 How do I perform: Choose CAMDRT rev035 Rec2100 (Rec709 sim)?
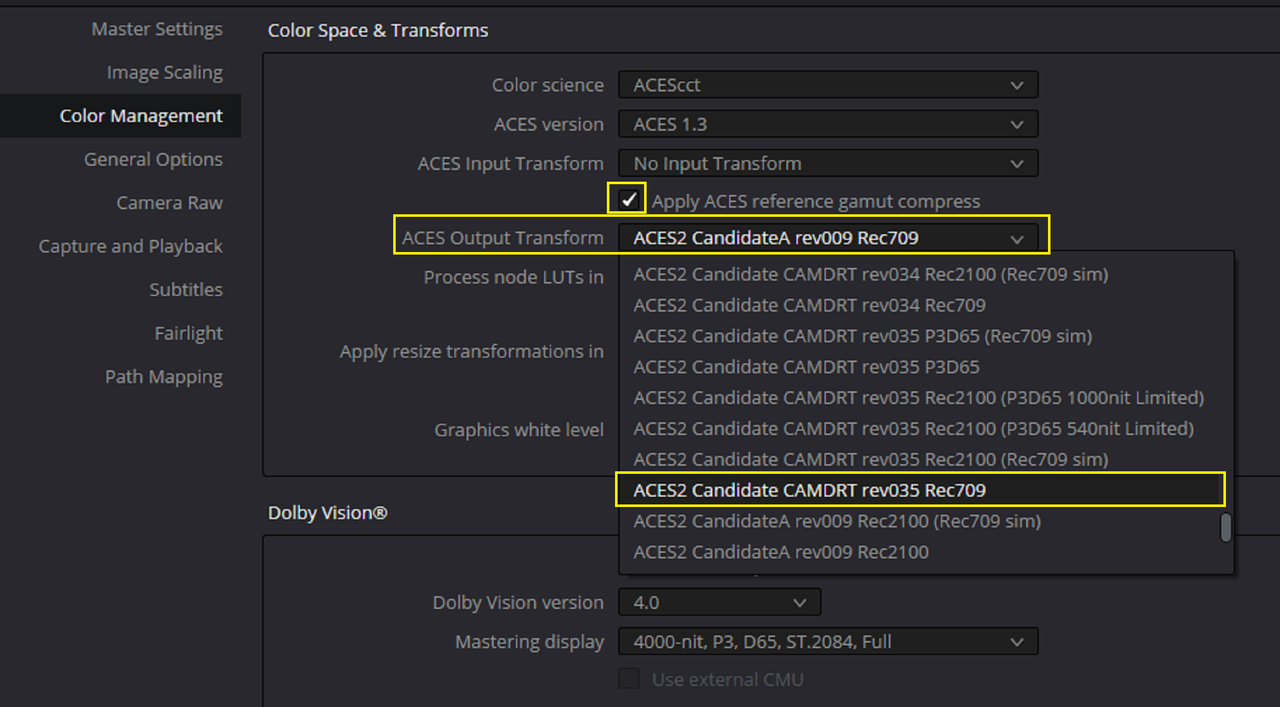(x=925, y=460)
